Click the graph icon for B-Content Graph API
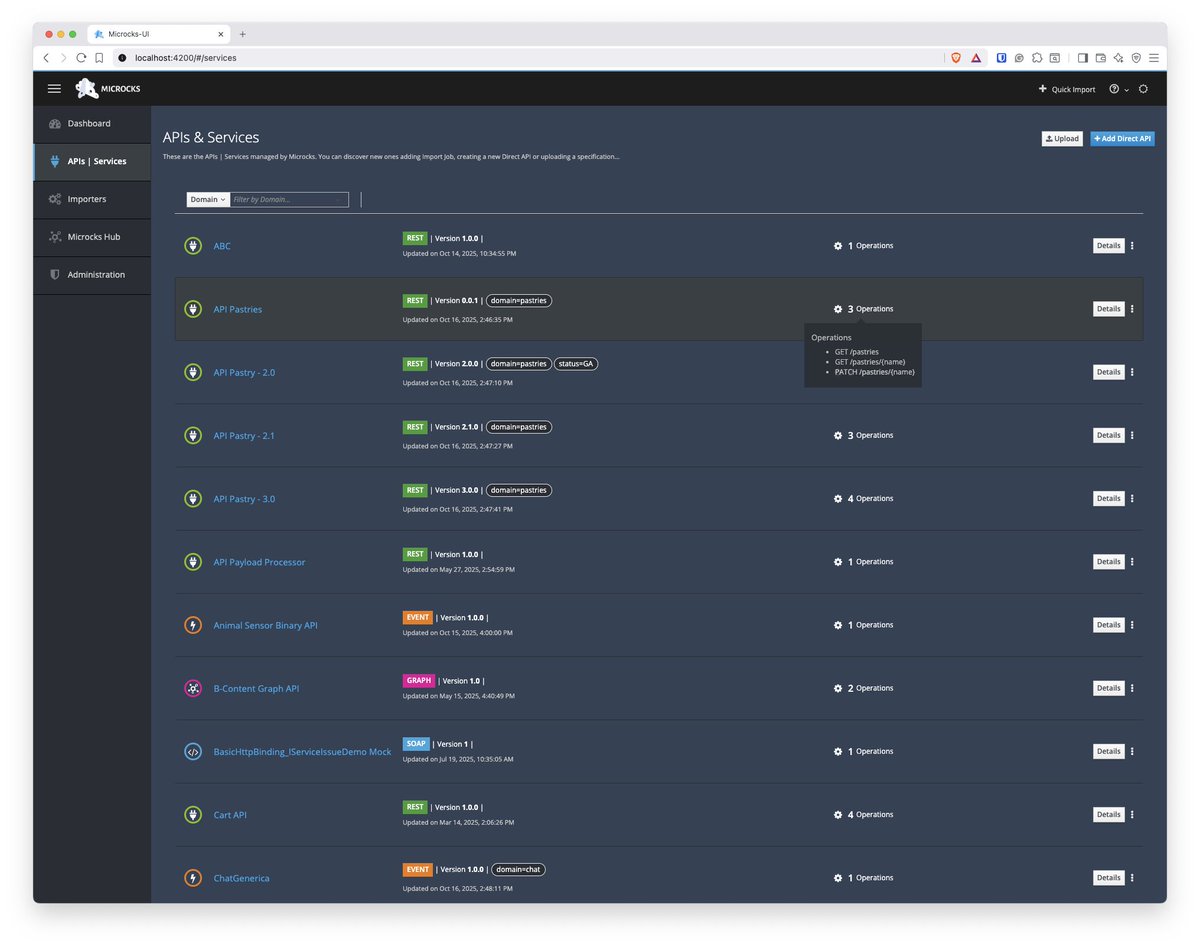 pyautogui.click(x=193, y=688)
